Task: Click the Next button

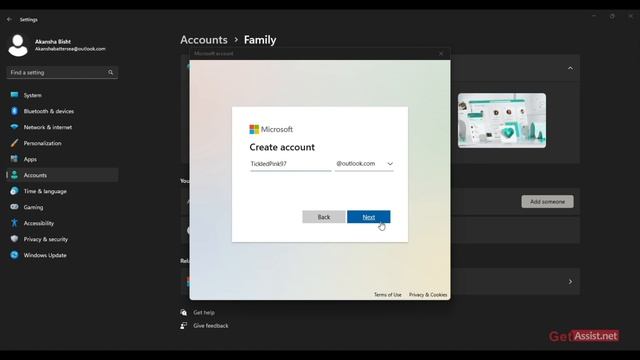Action: (369, 217)
